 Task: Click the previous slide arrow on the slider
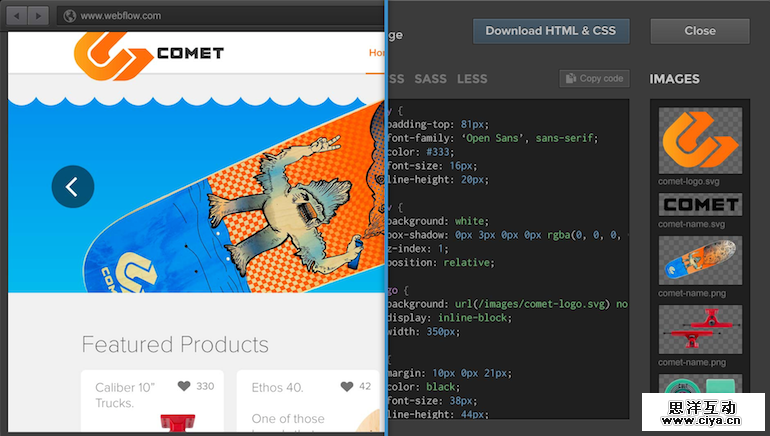pyautogui.click(x=73, y=187)
